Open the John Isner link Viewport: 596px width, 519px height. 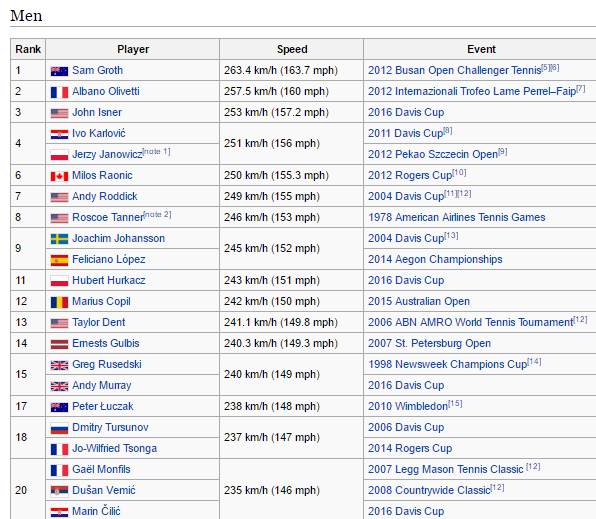[x=97, y=112]
